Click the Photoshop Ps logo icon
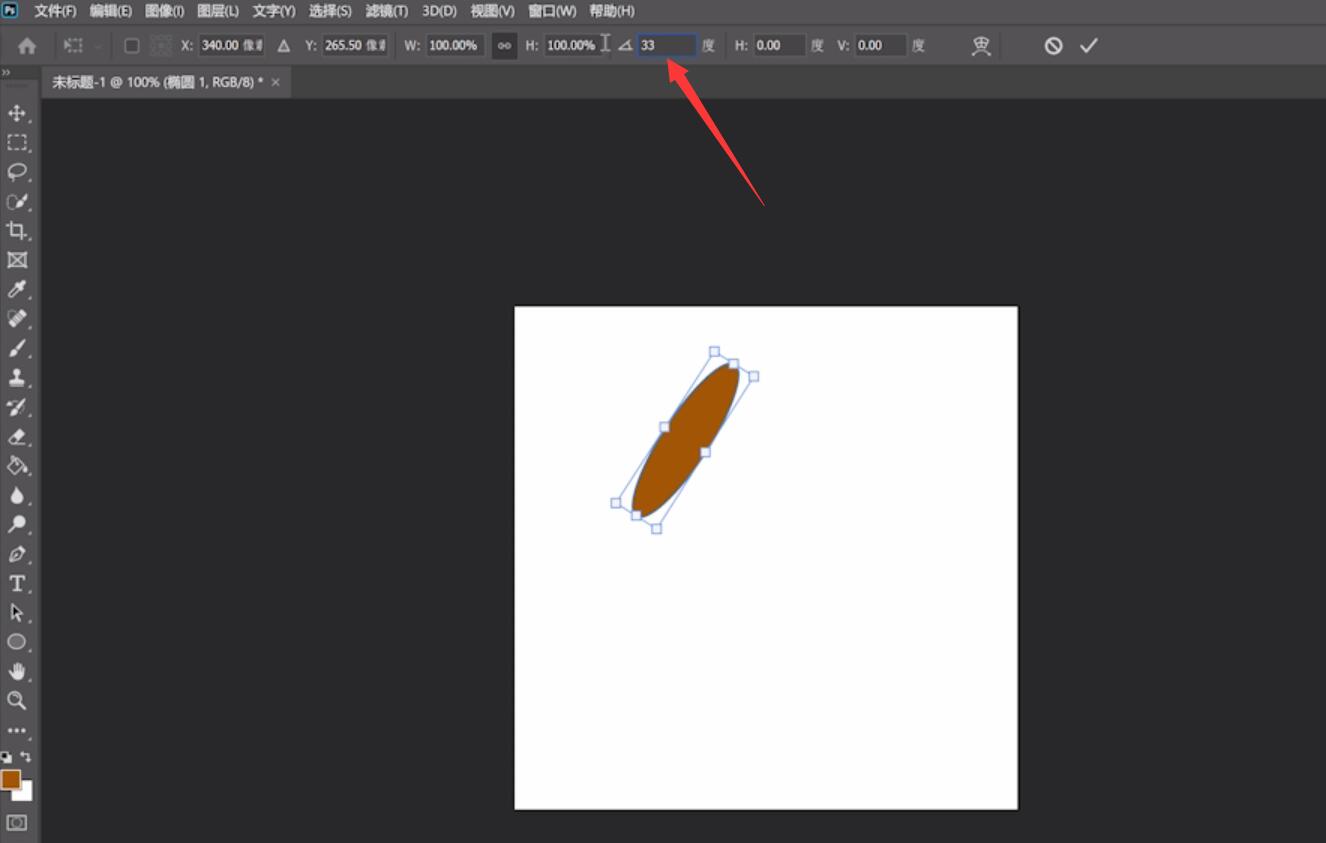The image size is (1326, 843). (10, 10)
